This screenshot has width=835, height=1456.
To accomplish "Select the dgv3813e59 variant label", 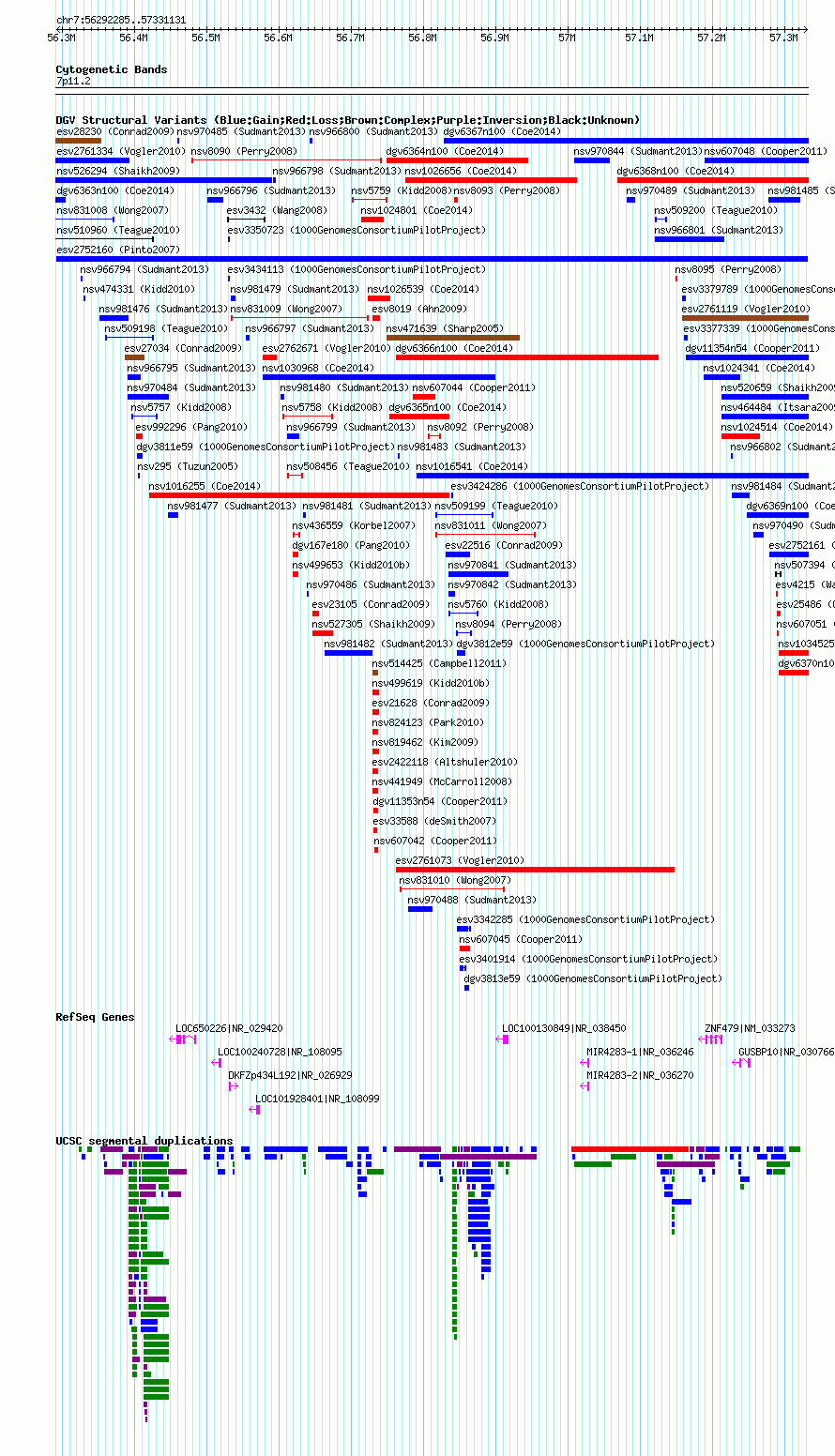I will click(593, 978).
